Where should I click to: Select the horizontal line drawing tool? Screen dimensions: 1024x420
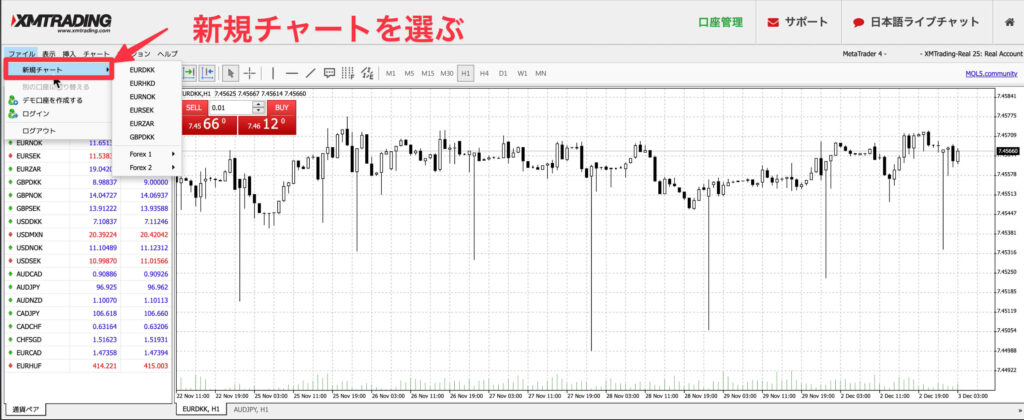[292, 73]
